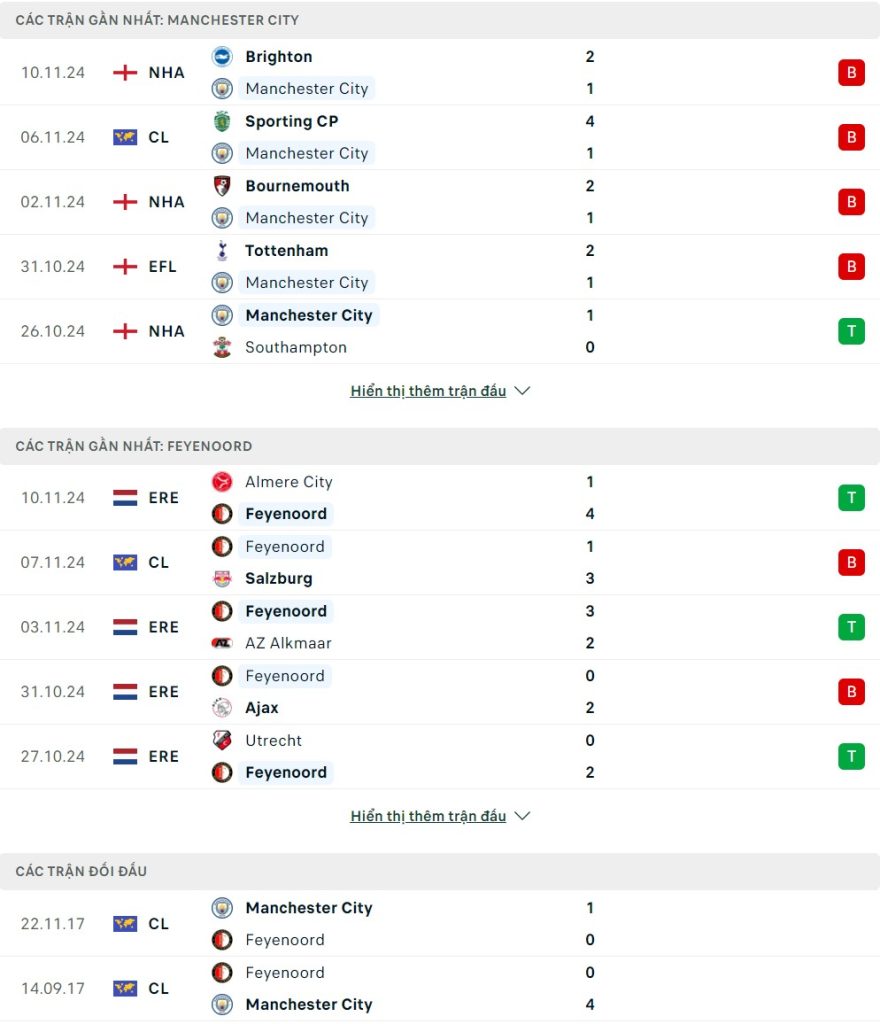
Task: Click the Sporting CP club crest
Action: click(x=222, y=121)
